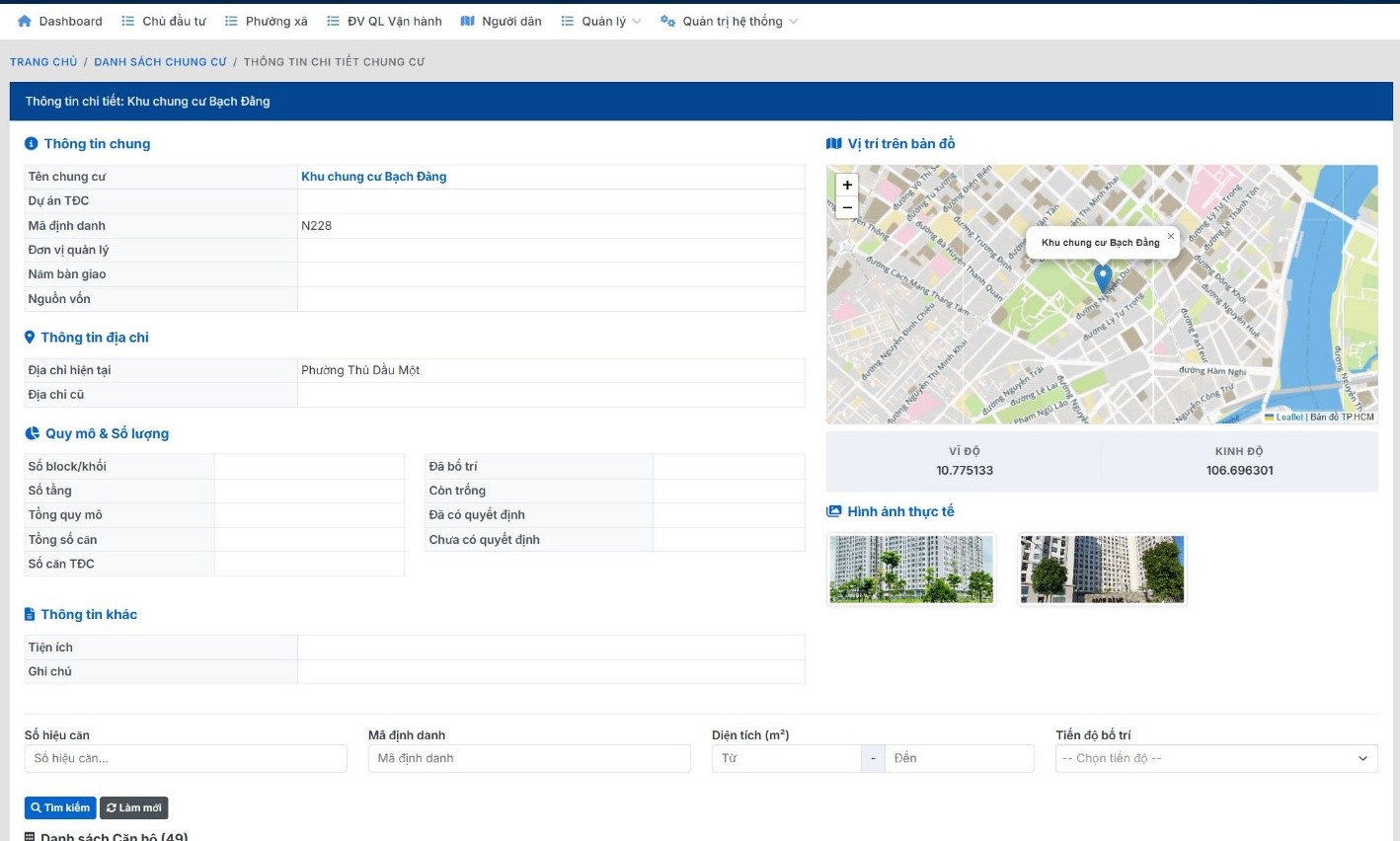Image resolution: width=1400 pixels, height=841 pixels.
Task: Open the Người dân menu item
Action: [x=502, y=21]
